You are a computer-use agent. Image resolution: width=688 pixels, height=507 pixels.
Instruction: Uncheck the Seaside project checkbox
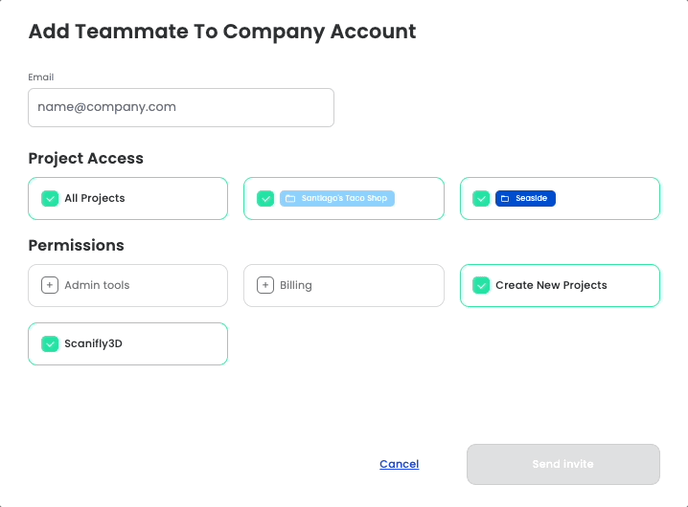481,198
